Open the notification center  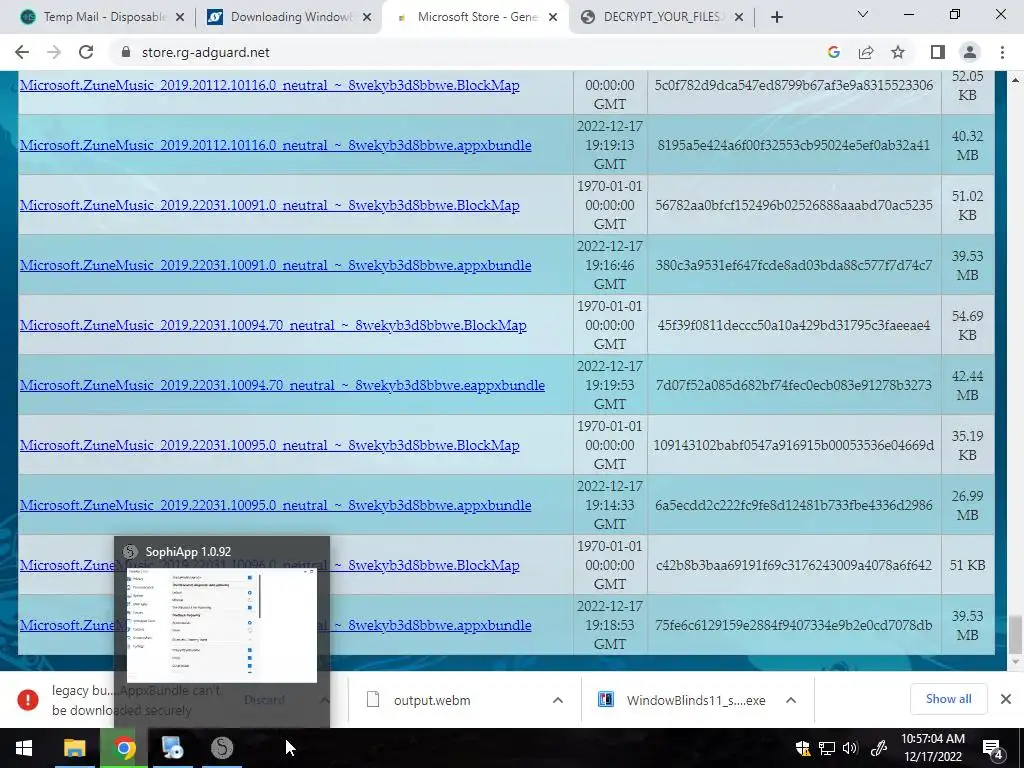coord(992,748)
